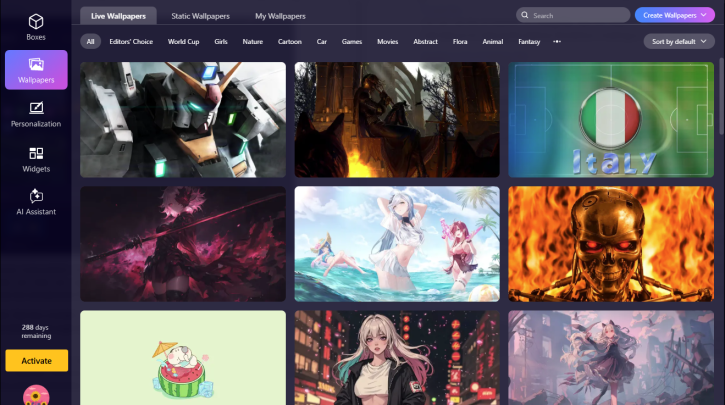Open the Gundam robot wallpaper thumbnail
The image size is (725, 405).
183,120
